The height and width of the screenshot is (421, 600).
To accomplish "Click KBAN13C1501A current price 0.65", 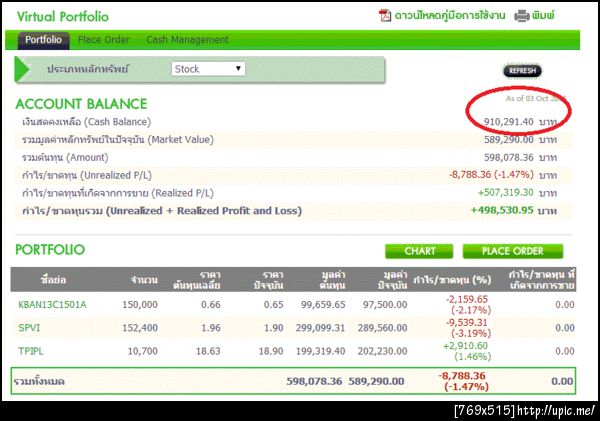I will (274, 305).
